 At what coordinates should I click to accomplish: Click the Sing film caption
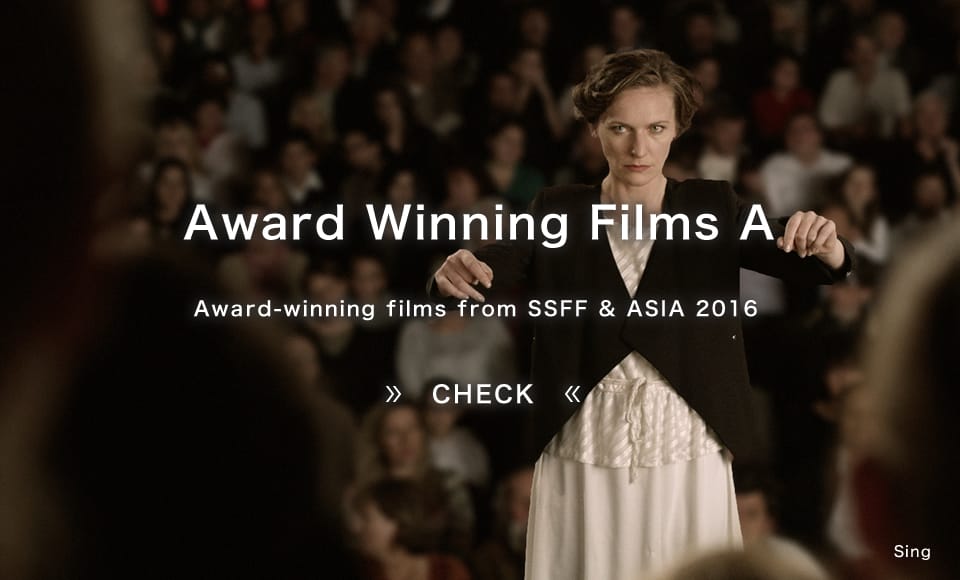click(912, 551)
